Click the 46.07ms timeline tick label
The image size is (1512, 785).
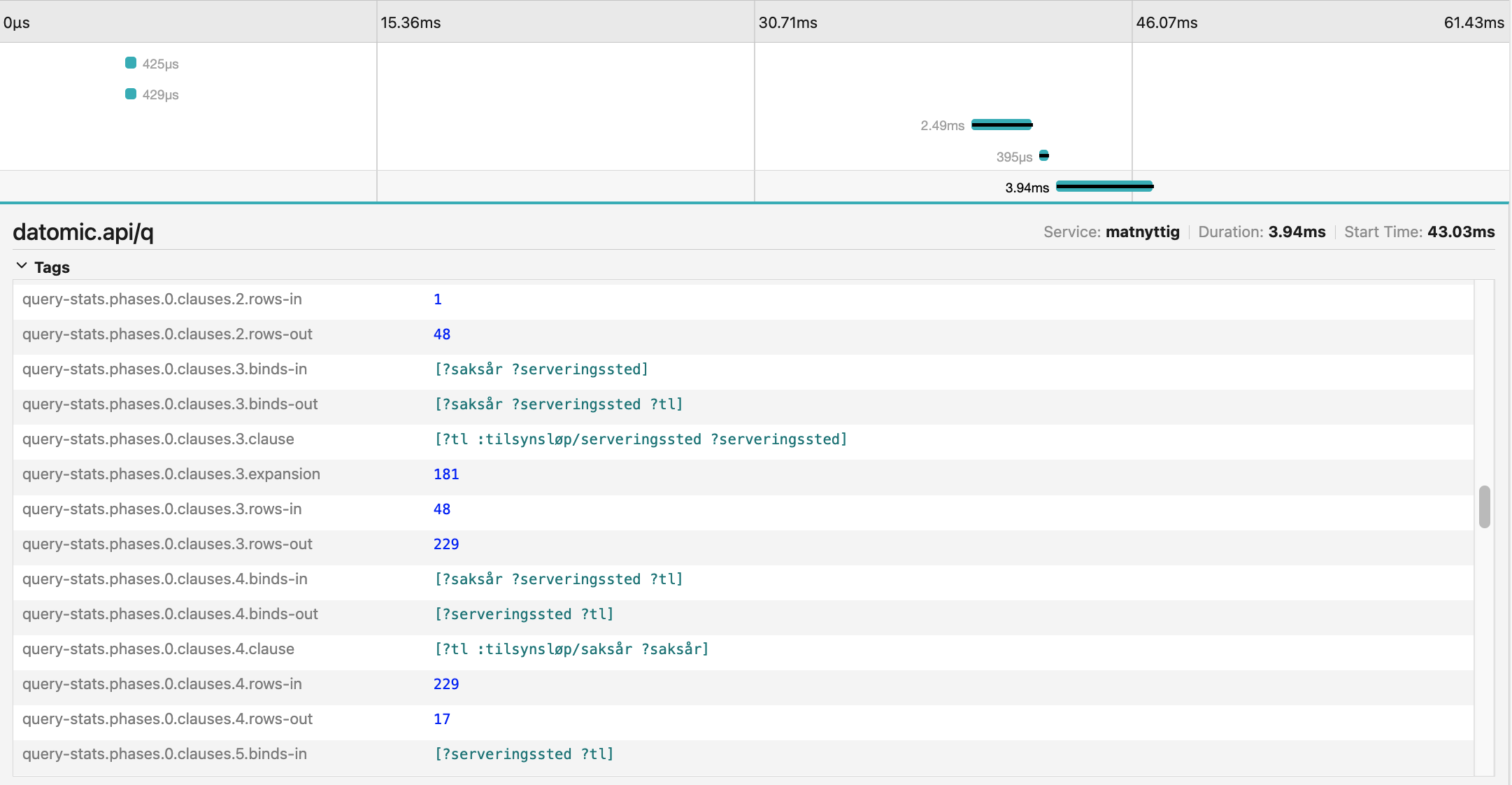coord(1167,22)
